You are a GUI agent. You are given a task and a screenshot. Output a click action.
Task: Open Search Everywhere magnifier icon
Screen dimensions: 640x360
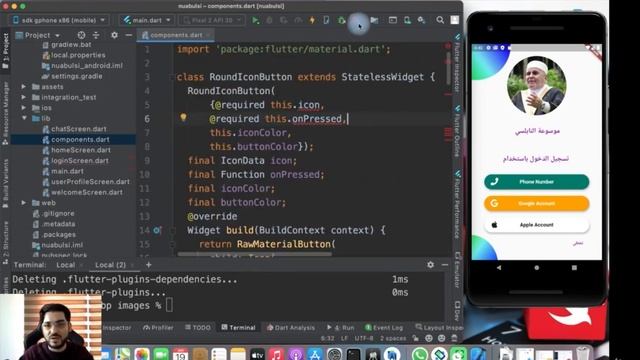440,20
